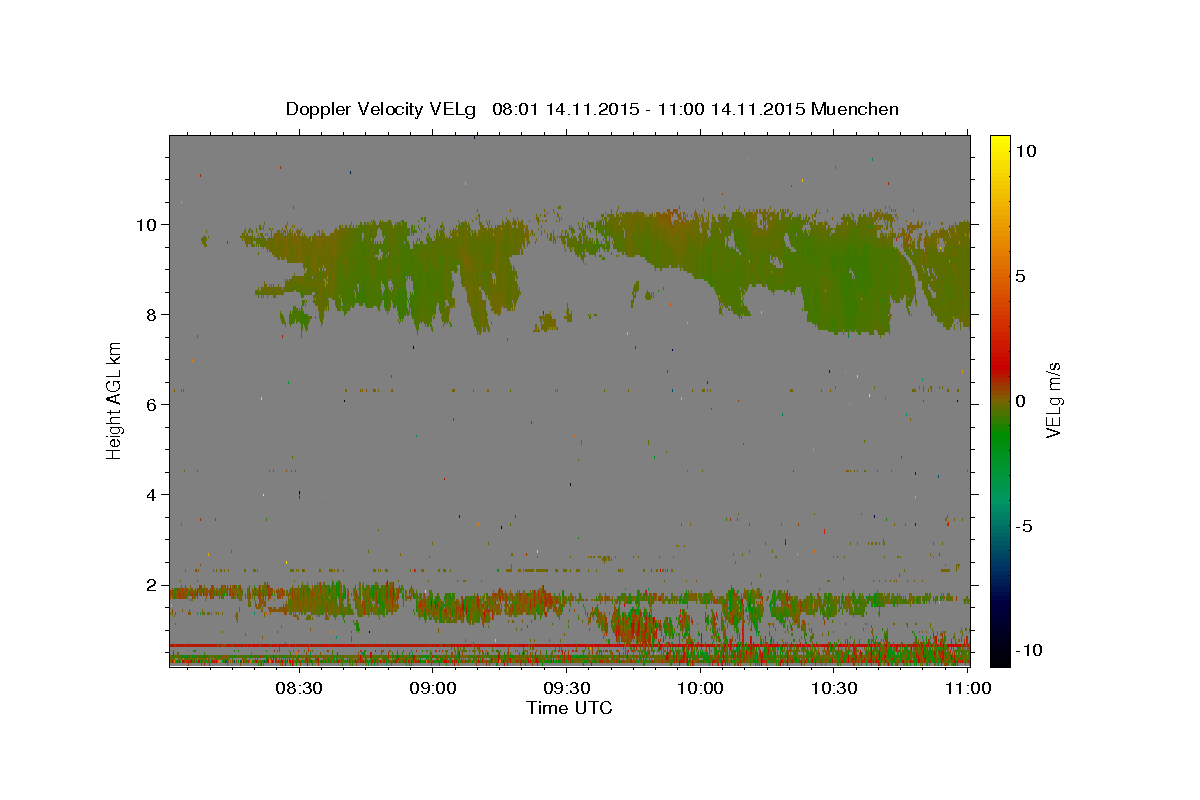Click the colorbar value '0'
Image resolution: width=1200 pixels, height=800 pixels.
tap(1020, 401)
